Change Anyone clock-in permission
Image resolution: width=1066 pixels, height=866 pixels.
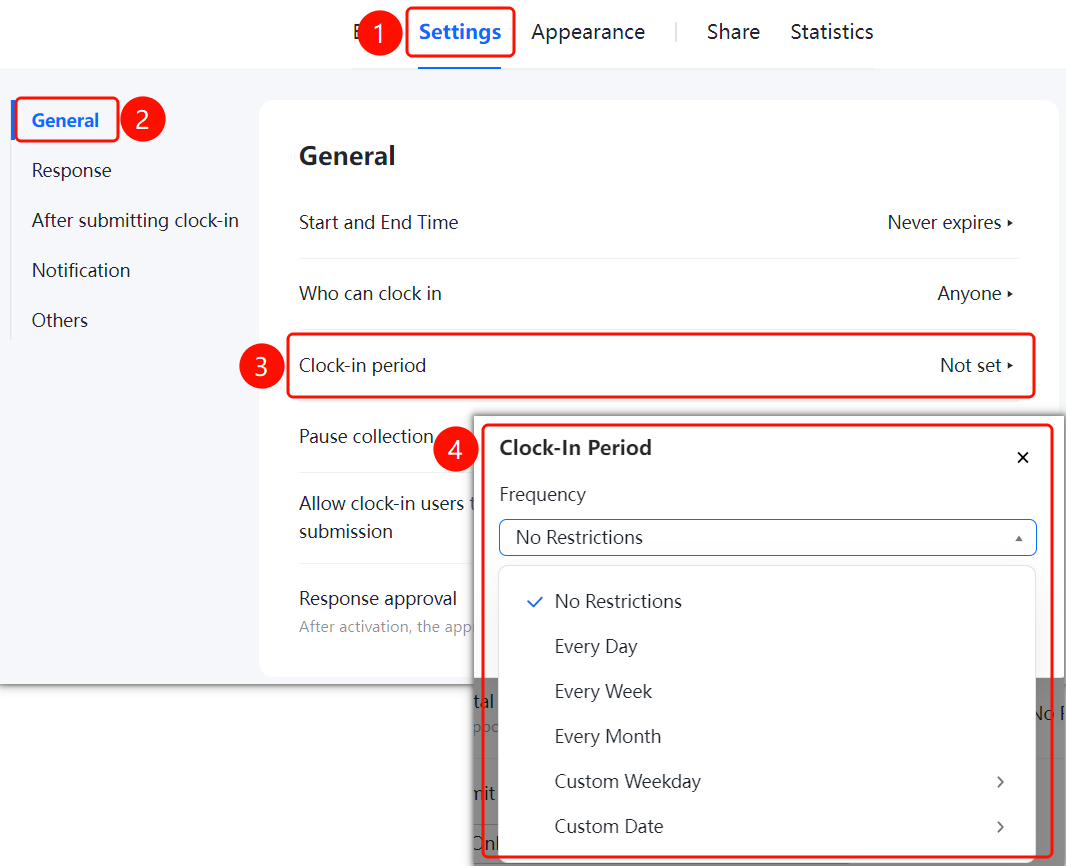point(975,294)
